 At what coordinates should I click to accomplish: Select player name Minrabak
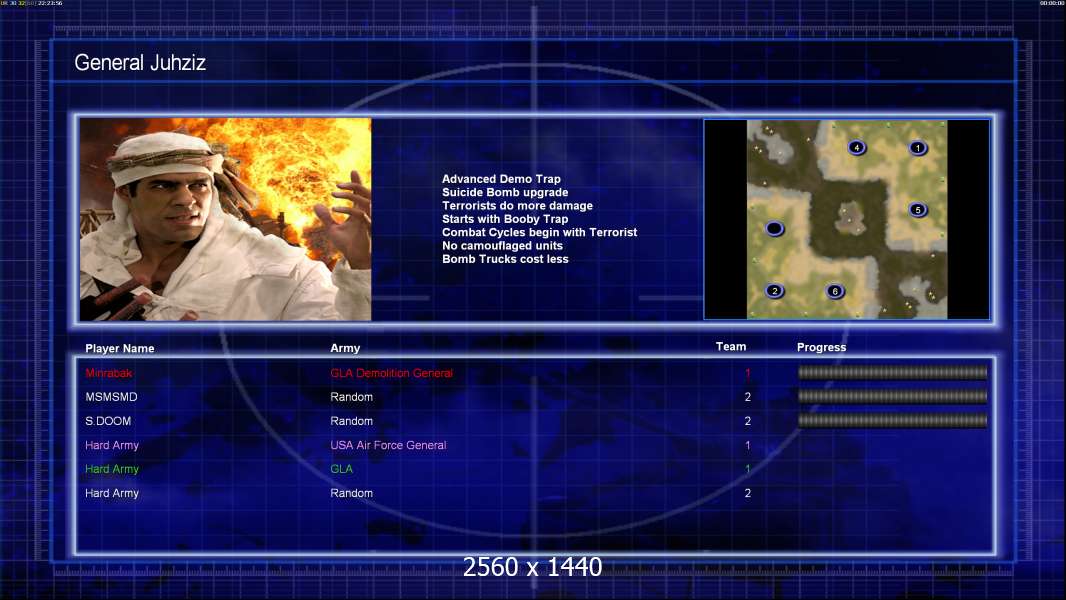[109, 373]
